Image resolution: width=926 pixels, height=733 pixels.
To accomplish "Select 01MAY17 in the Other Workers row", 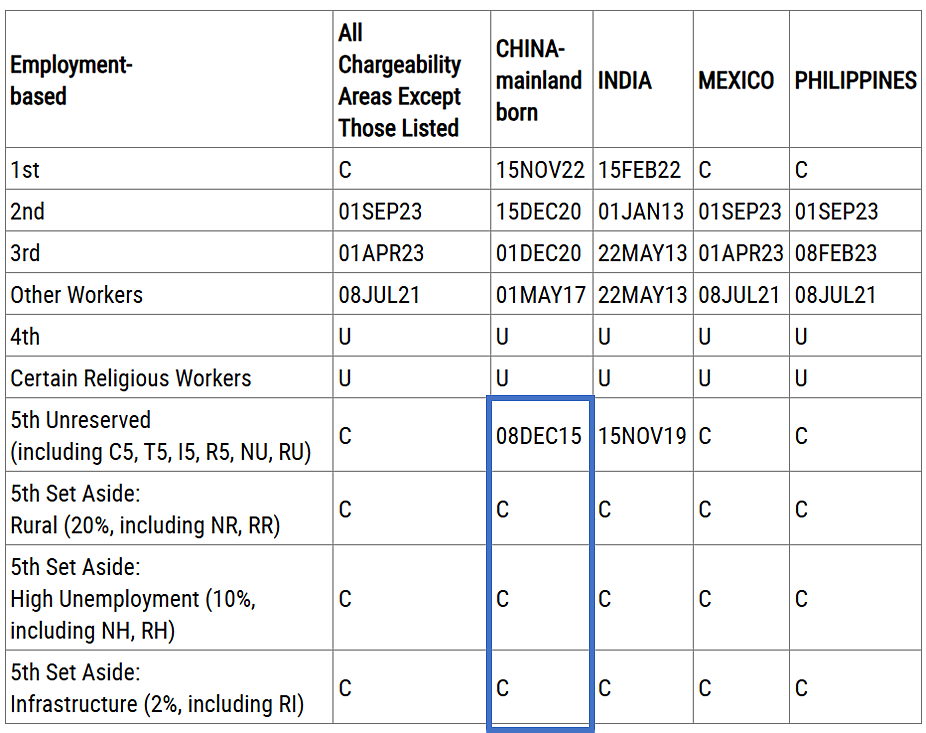I will [x=540, y=295].
